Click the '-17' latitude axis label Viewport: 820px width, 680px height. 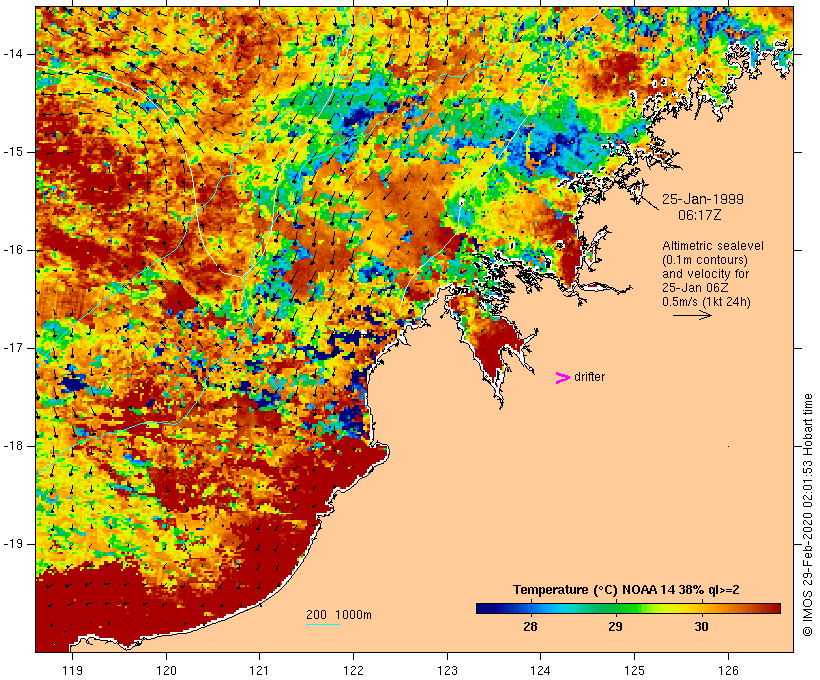[x=13, y=348]
